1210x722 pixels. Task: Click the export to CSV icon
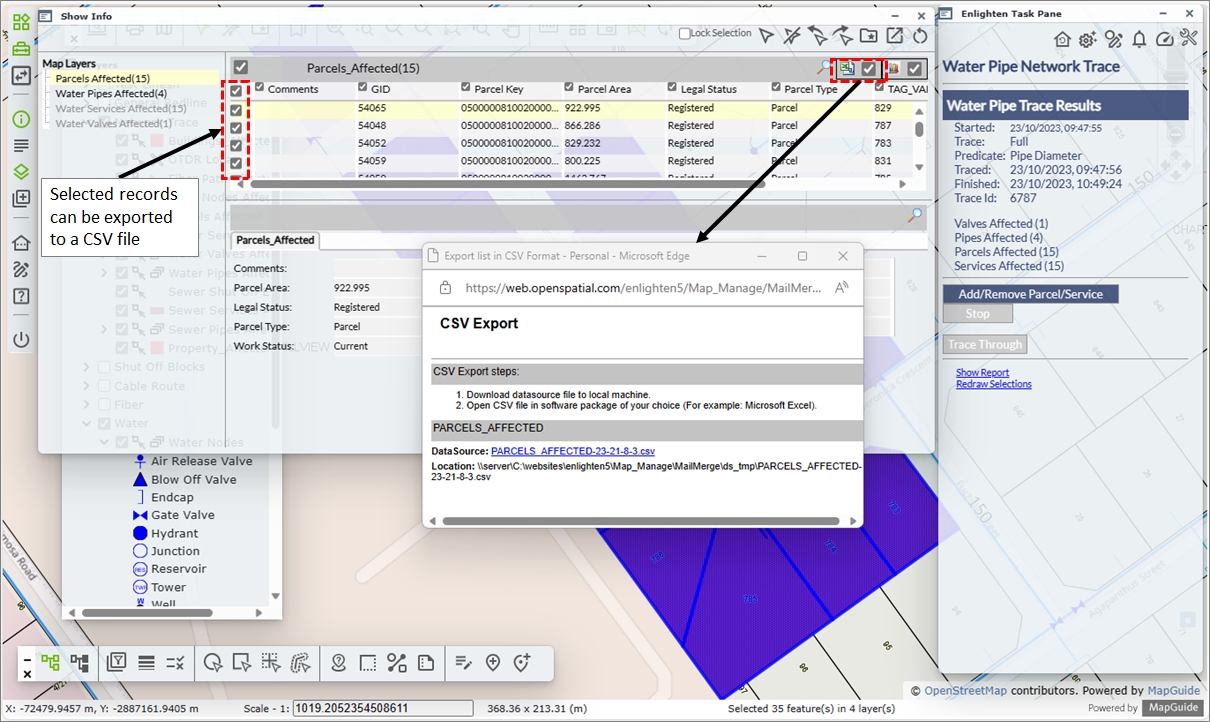(x=846, y=68)
